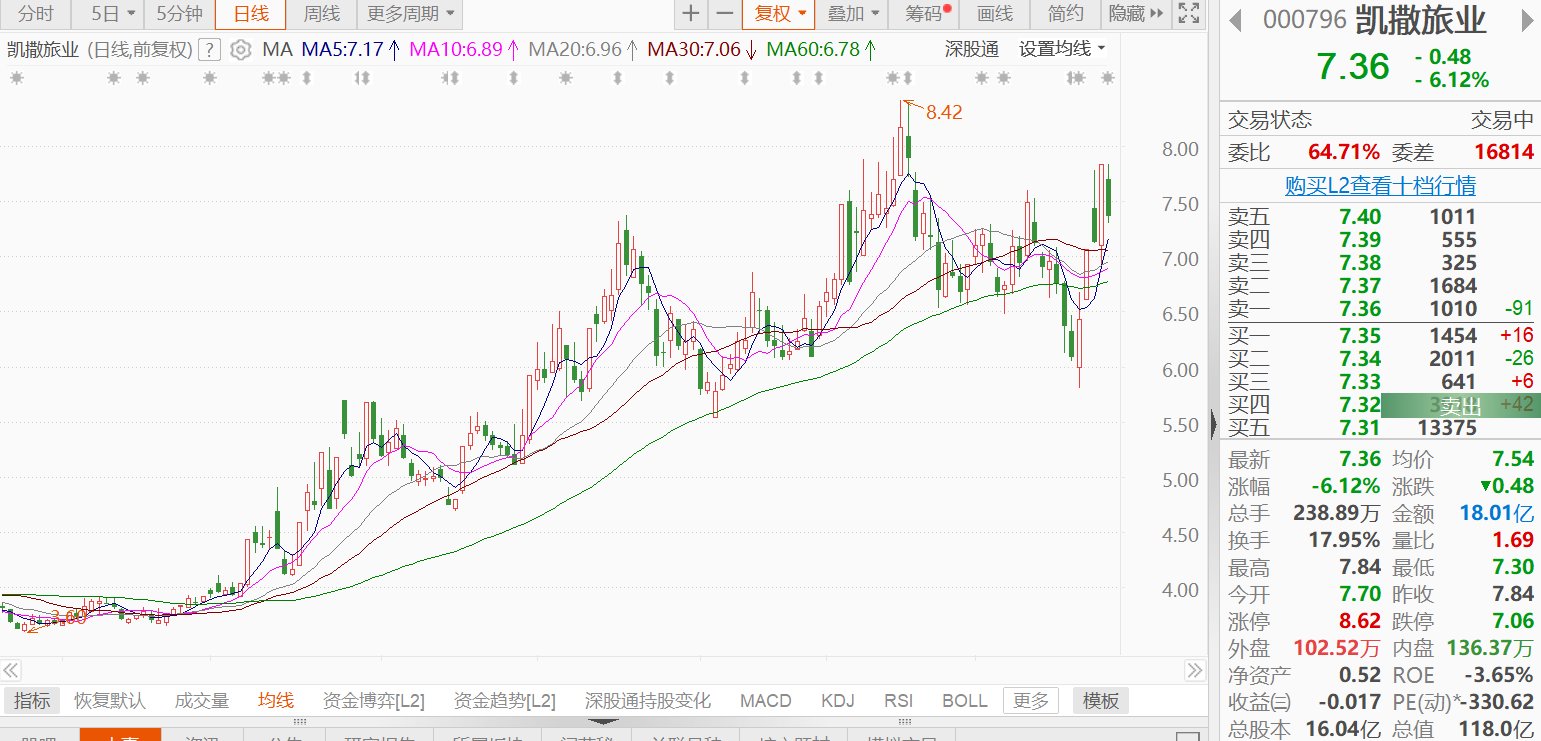Image resolution: width=1541 pixels, height=741 pixels.
Task: Click the zoom-out minus icon on chart toolbar
Action: [x=724, y=14]
